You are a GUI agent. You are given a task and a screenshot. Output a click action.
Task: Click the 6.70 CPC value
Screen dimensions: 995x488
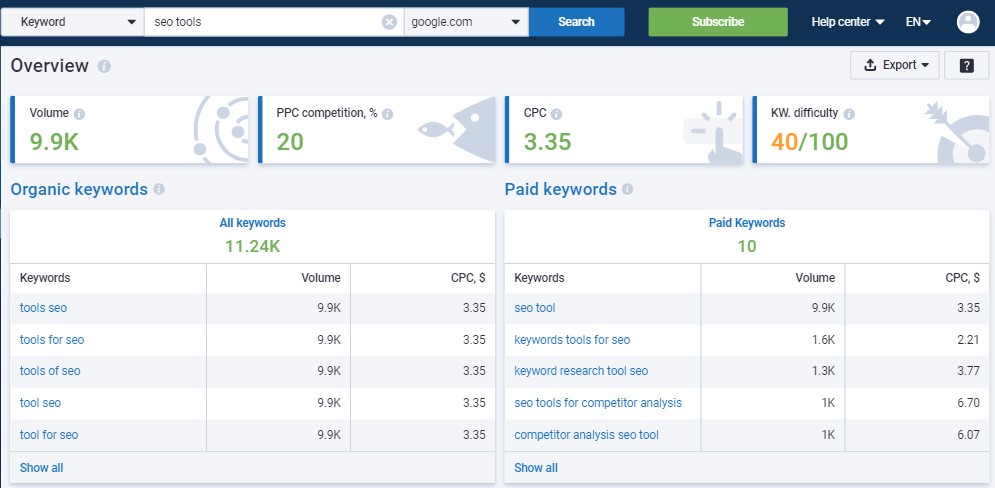(x=968, y=403)
